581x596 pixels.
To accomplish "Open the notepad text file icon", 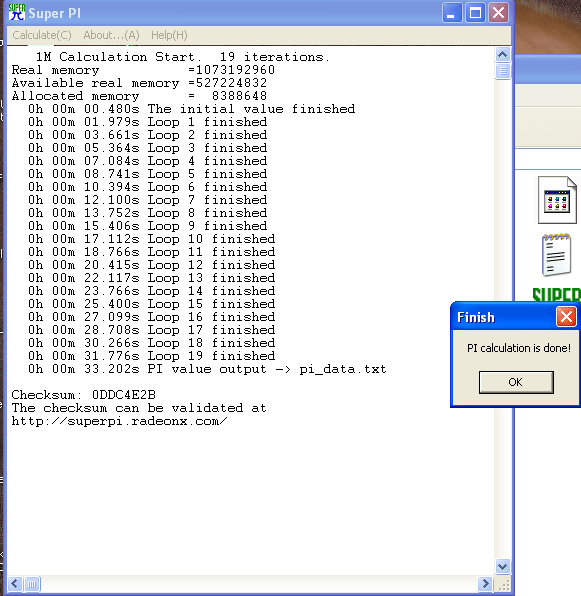I will (x=556, y=255).
